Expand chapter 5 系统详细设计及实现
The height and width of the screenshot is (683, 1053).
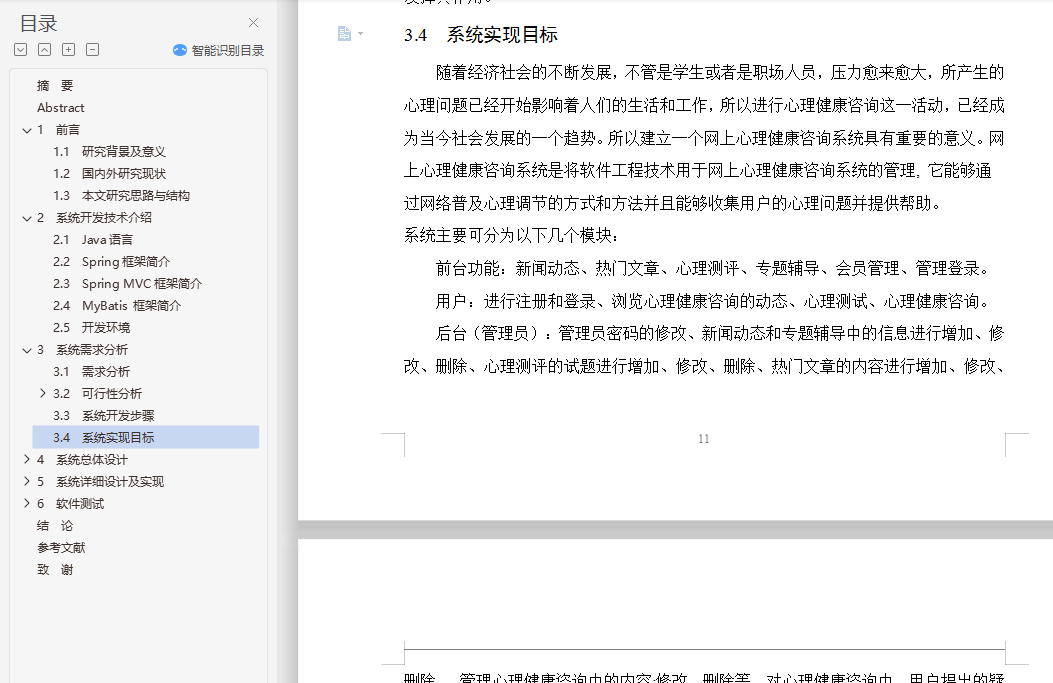click(27, 481)
